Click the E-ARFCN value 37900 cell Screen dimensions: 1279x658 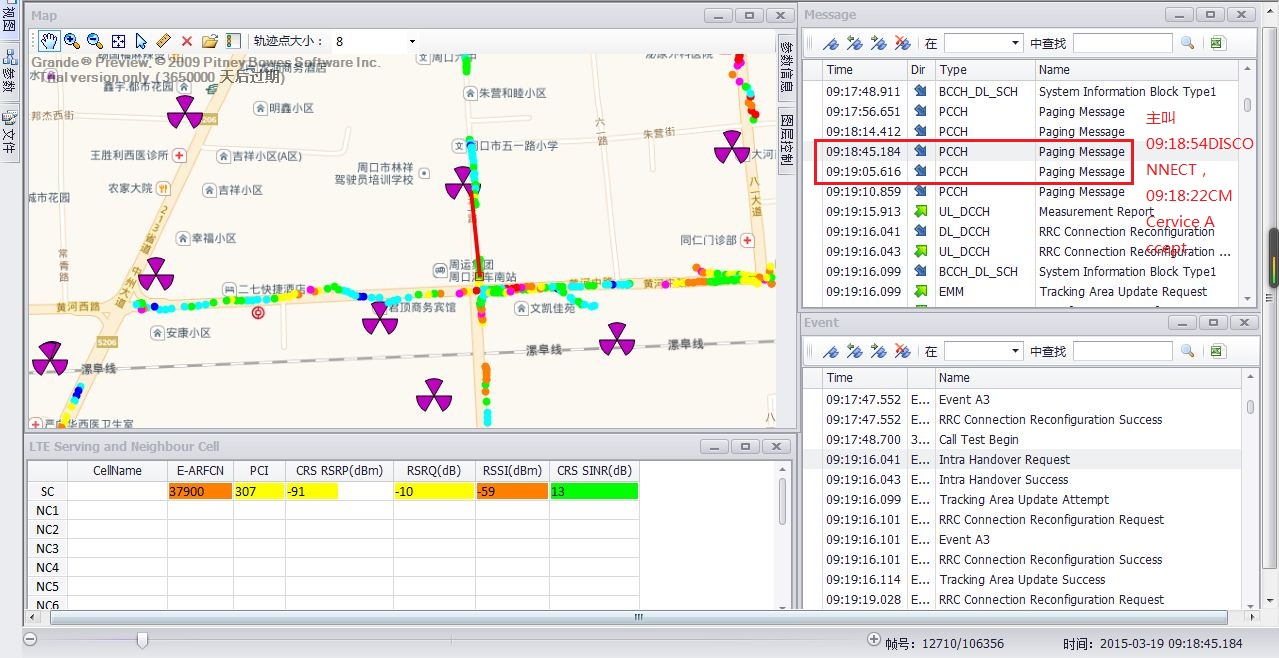pyautogui.click(x=200, y=491)
